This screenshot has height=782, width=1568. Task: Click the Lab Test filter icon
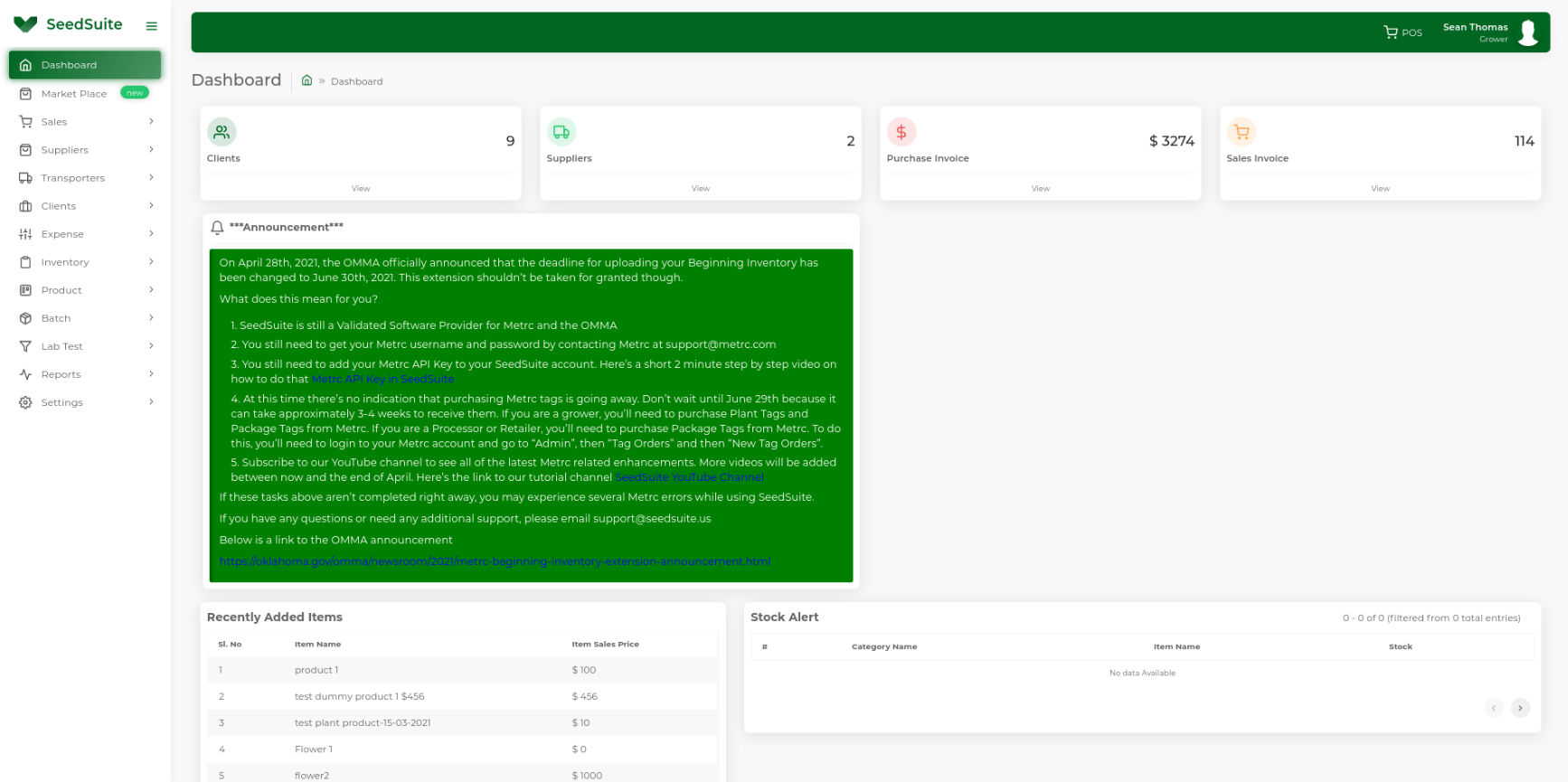coord(25,346)
